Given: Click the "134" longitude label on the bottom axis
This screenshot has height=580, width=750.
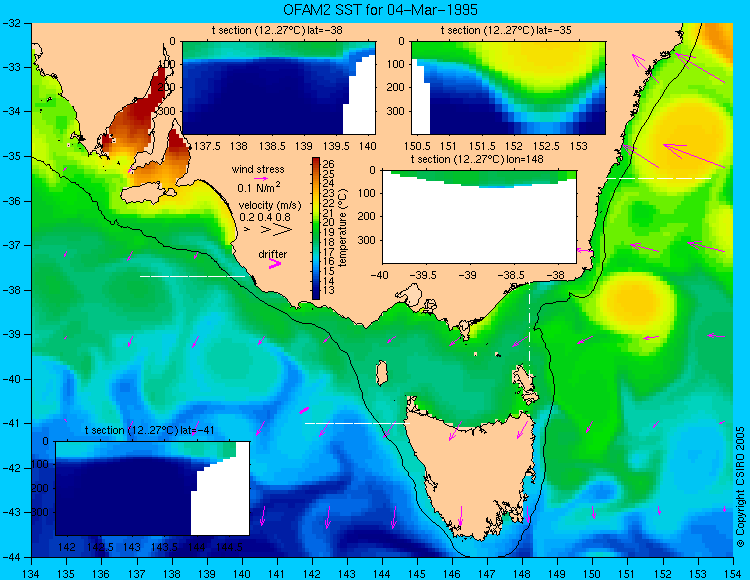Looking at the screenshot, I should coord(32,573).
